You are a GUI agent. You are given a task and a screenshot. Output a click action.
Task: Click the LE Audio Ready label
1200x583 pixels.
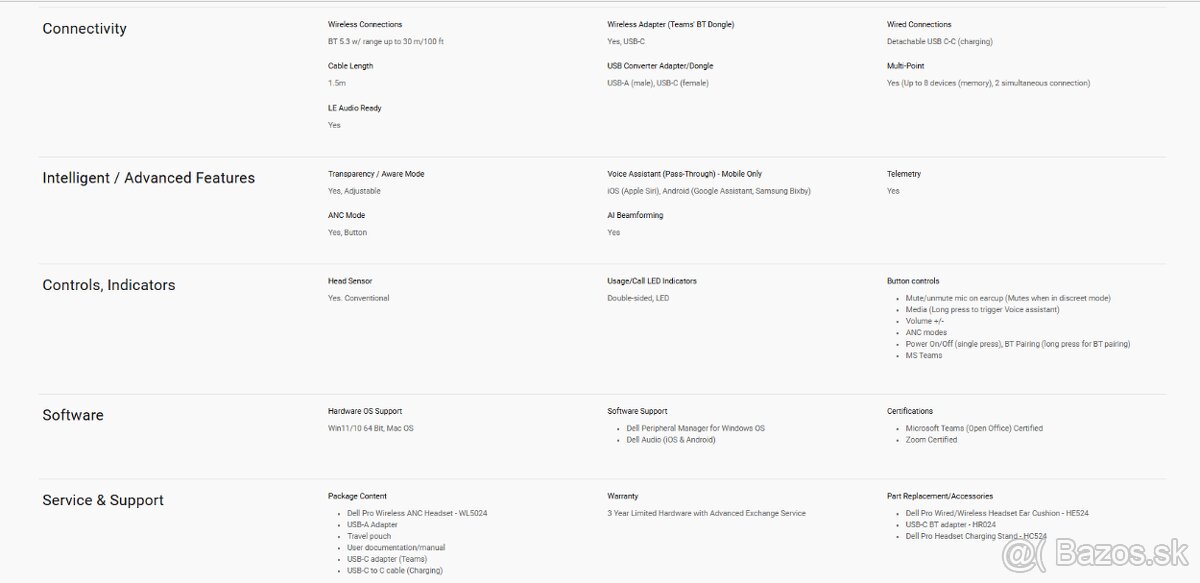pos(354,108)
